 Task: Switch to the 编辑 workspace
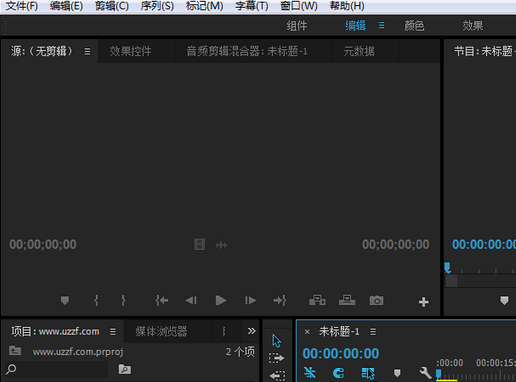coord(355,26)
